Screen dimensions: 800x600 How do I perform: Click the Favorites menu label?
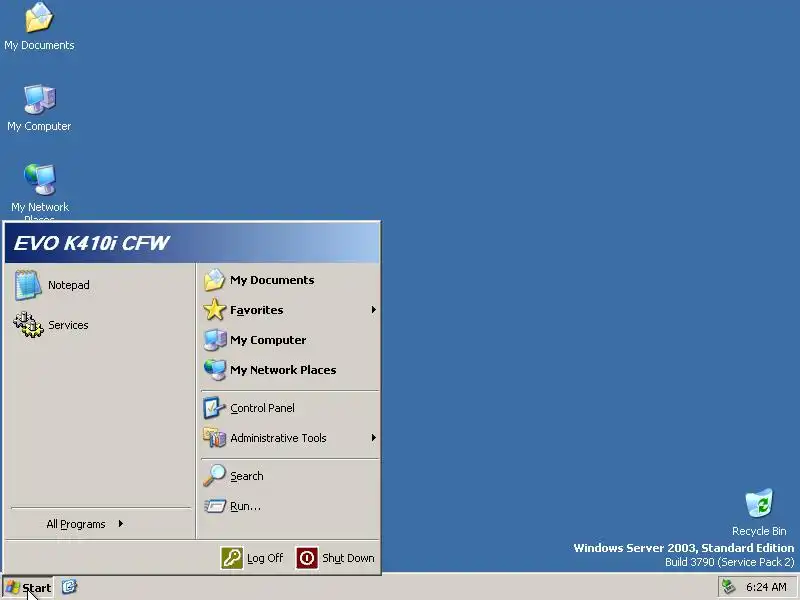pyautogui.click(x=257, y=310)
